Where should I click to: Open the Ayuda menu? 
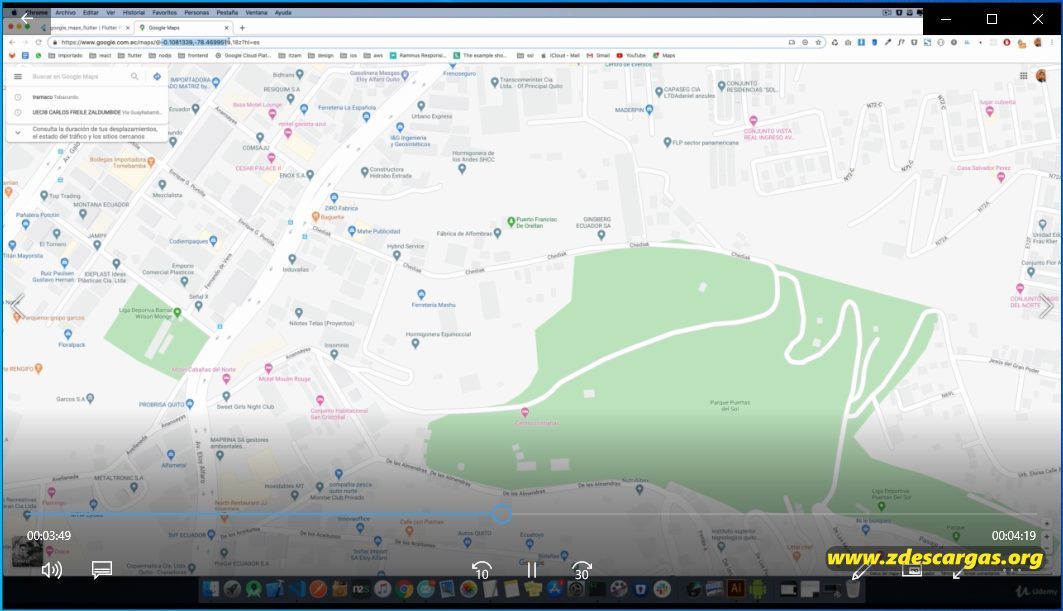pyautogui.click(x=283, y=12)
